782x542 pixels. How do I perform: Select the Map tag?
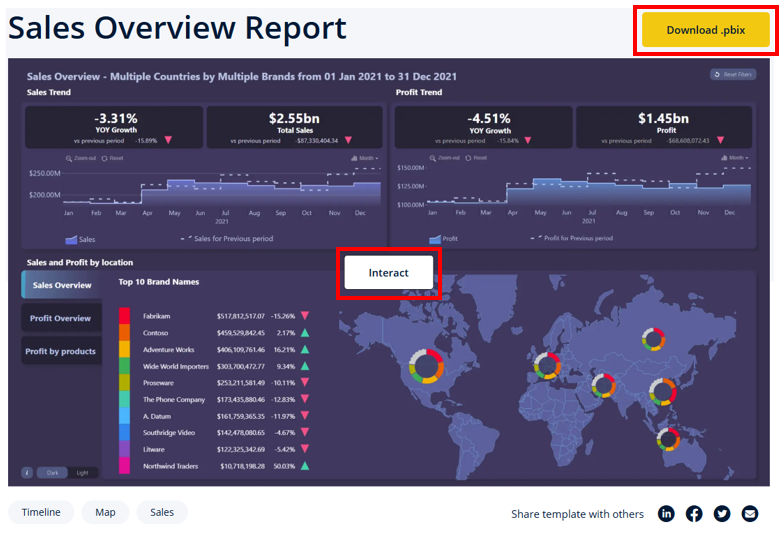click(x=105, y=512)
